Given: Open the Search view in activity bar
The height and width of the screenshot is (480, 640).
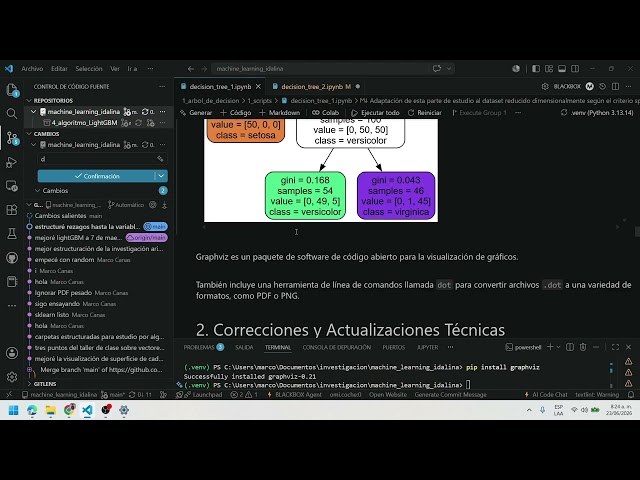Looking at the screenshot, I should [x=12, y=113].
